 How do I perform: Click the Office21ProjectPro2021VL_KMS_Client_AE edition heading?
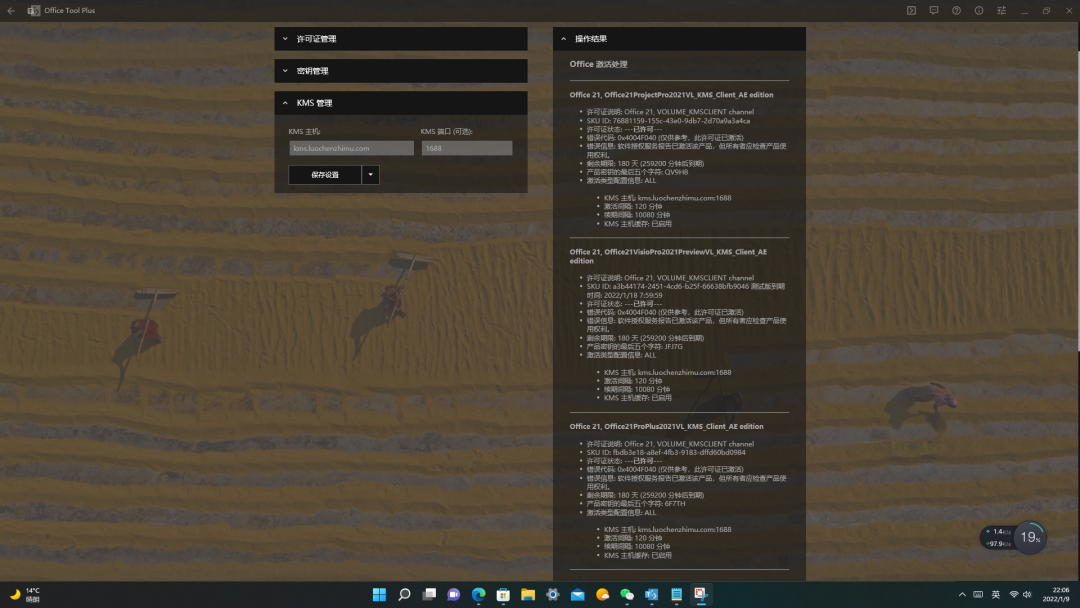[671, 95]
